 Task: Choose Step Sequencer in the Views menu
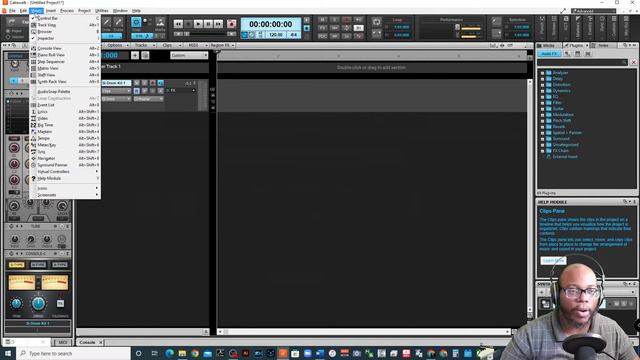pyautogui.click(x=65, y=62)
